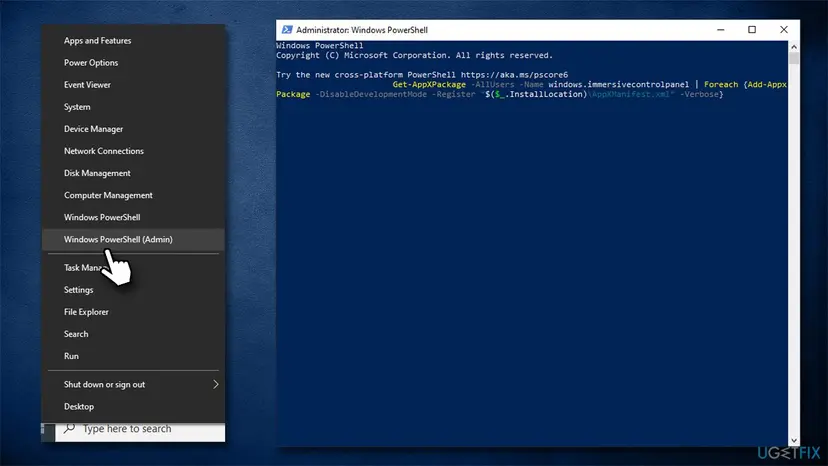This screenshot has width=828, height=466.
Task: Open the Run dialog entry
Action: pyautogui.click(x=133, y=357)
